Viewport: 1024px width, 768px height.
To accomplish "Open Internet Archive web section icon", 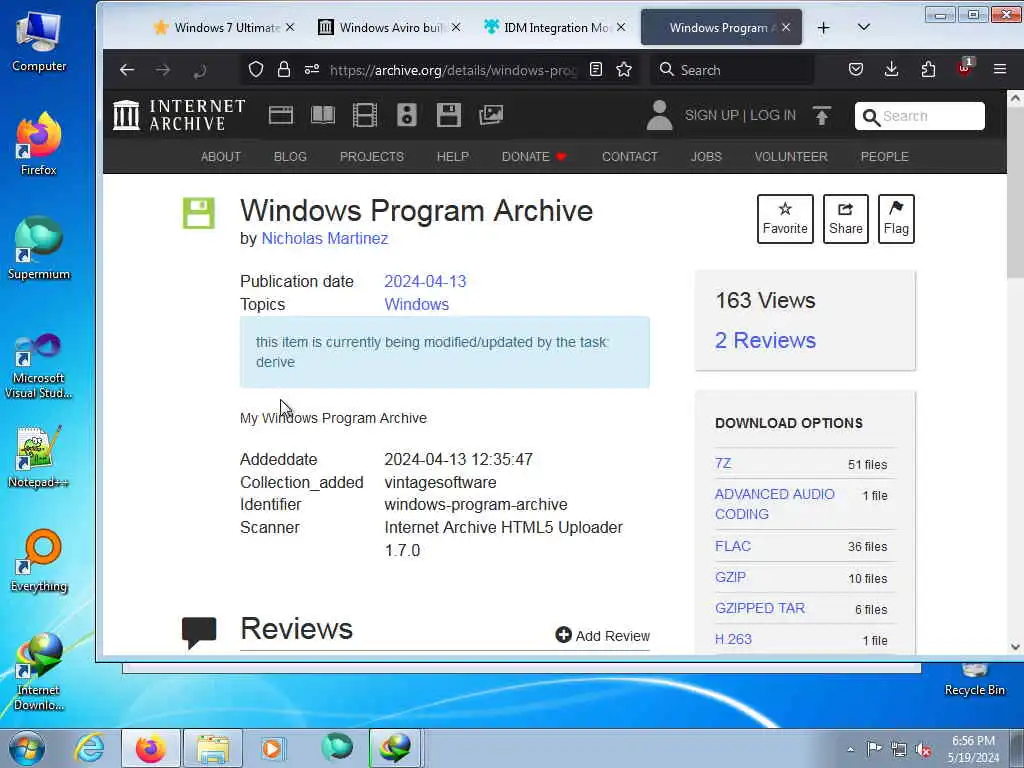I will (281, 115).
